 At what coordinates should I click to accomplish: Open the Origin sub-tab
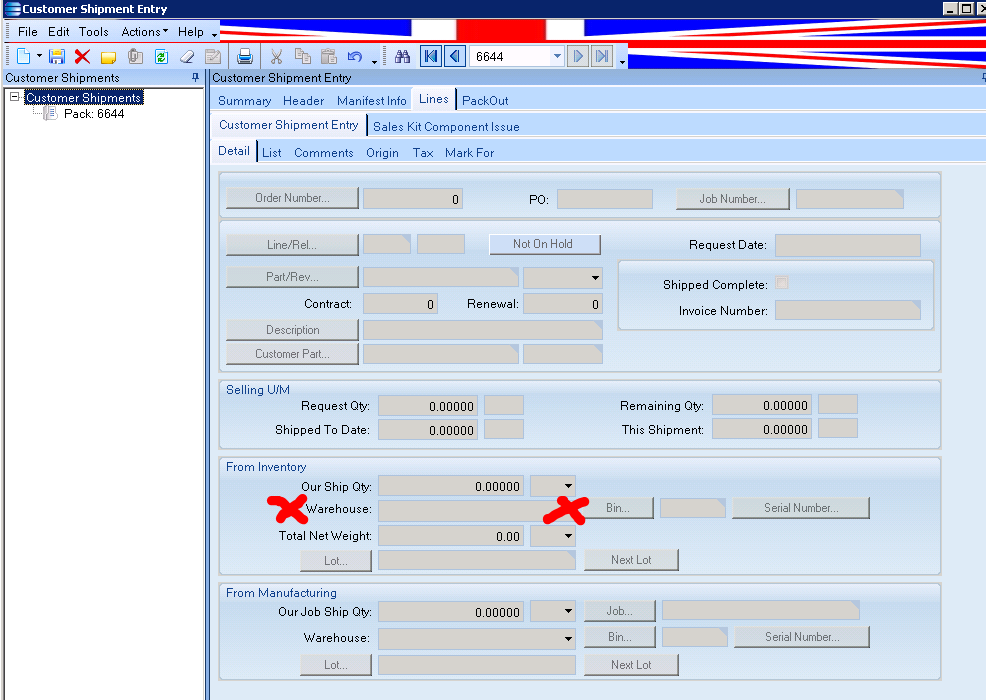point(382,153)
